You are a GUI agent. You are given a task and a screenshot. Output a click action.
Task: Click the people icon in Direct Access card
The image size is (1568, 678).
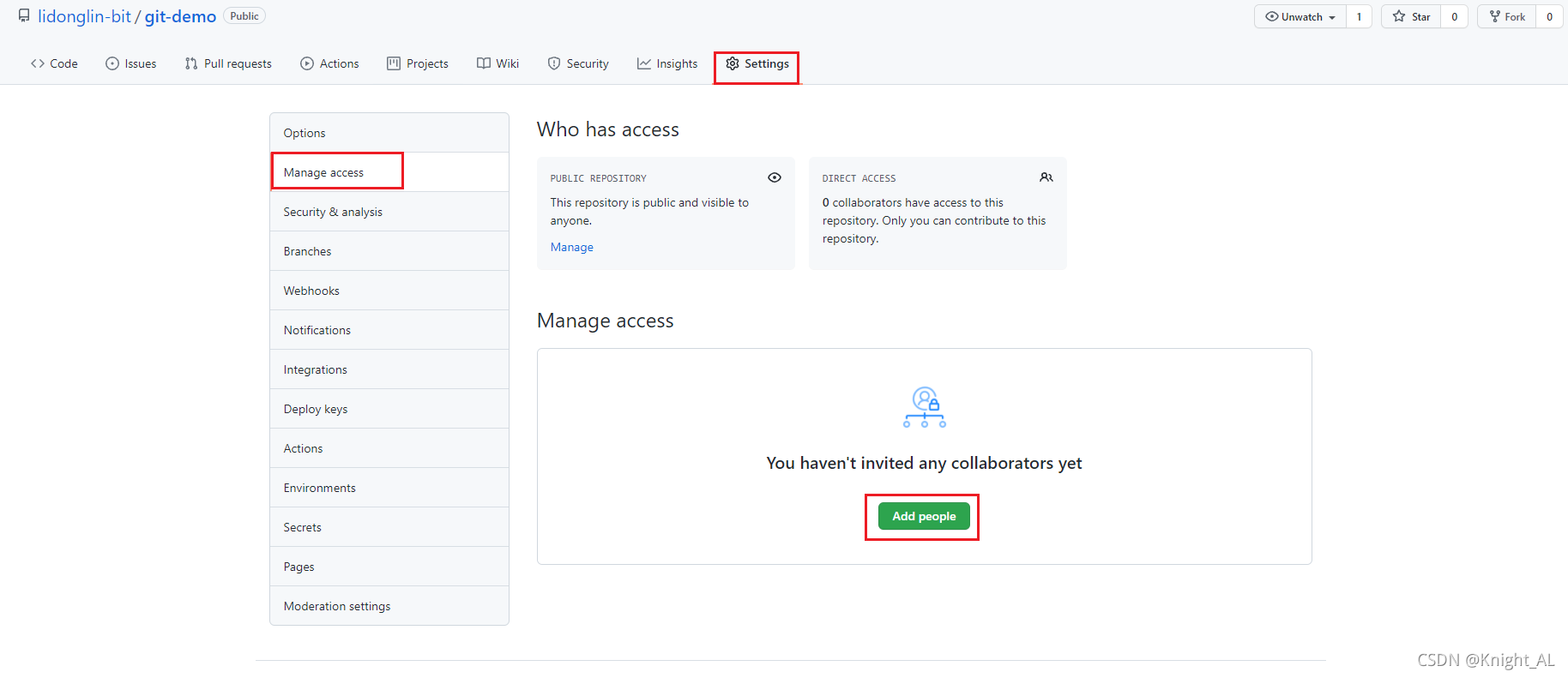pos(1046,177)
